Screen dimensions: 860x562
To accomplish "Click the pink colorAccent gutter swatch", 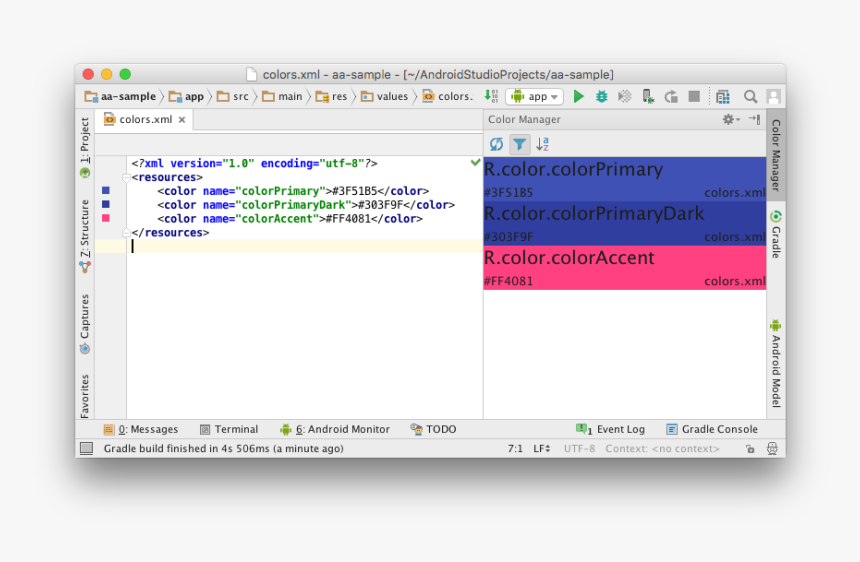I will point(106,218).
